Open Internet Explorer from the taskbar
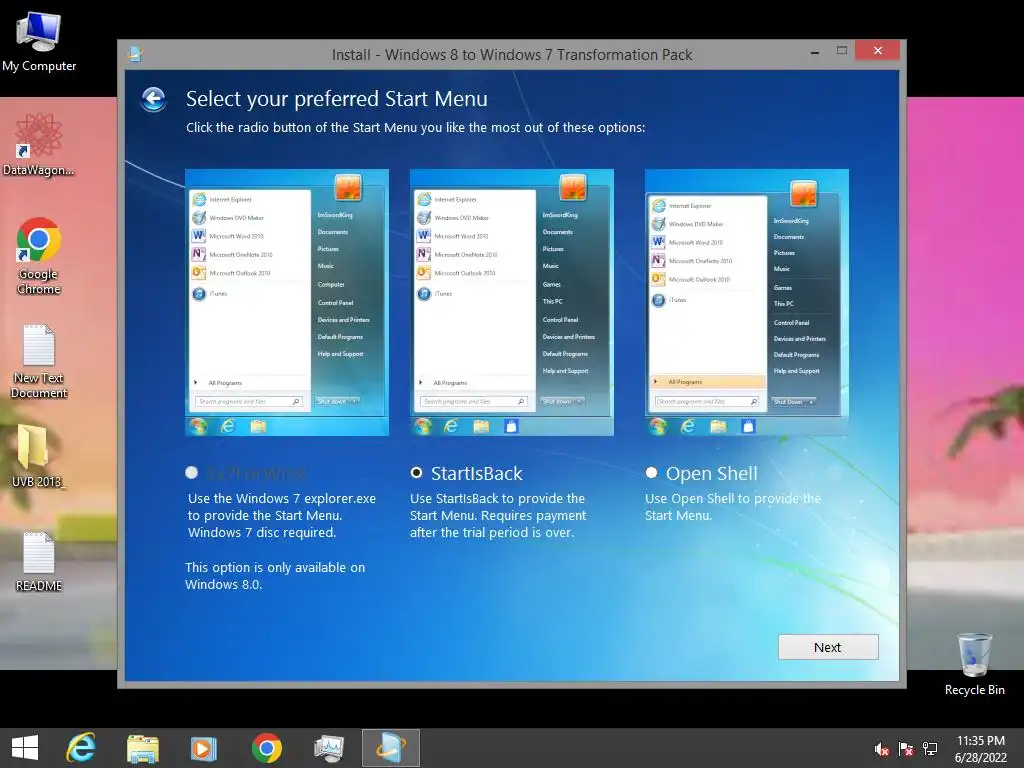 point(81,748)
